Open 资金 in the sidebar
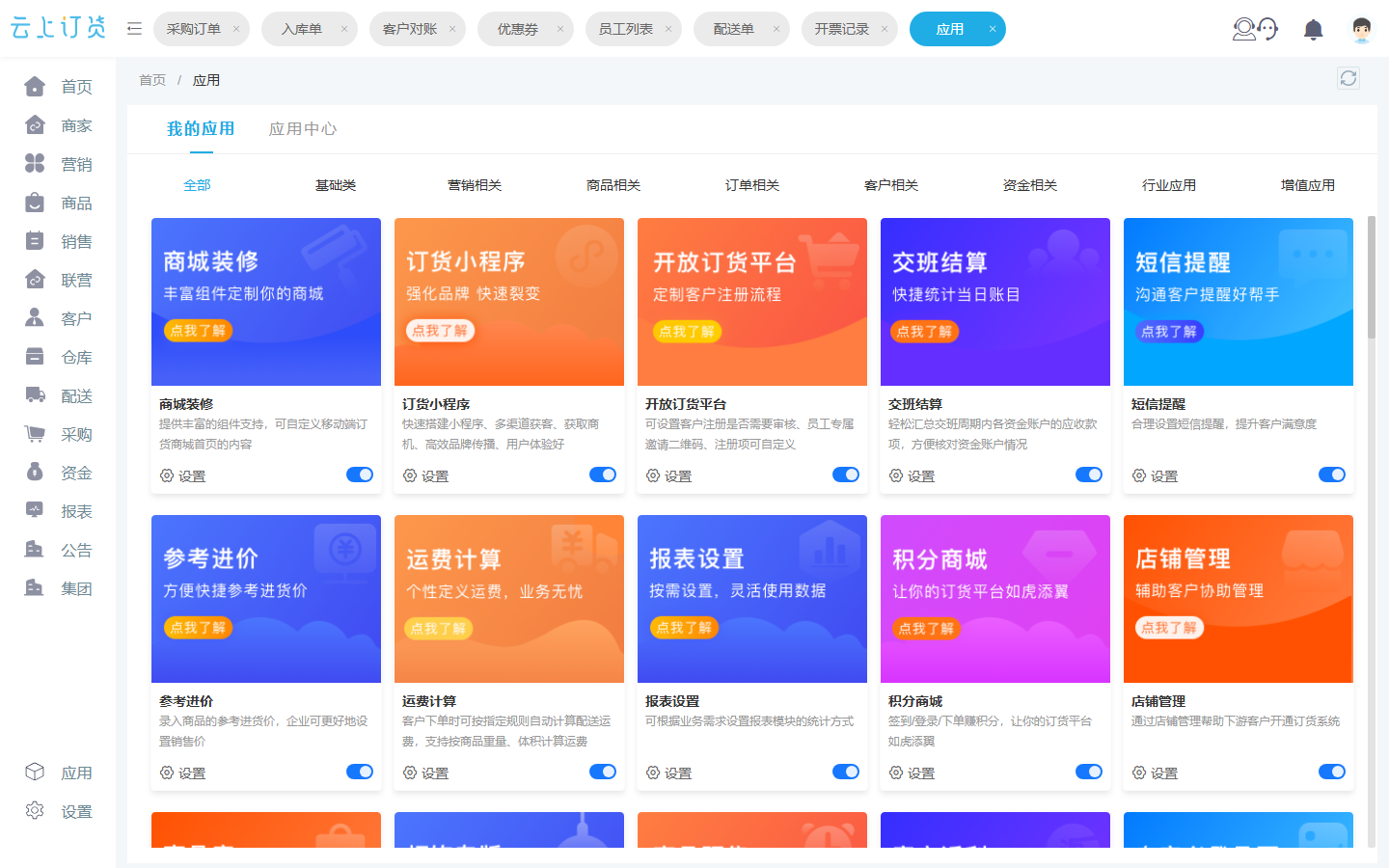The width and height of the screenshot is (1389, 868). click(x=58, y=473)
